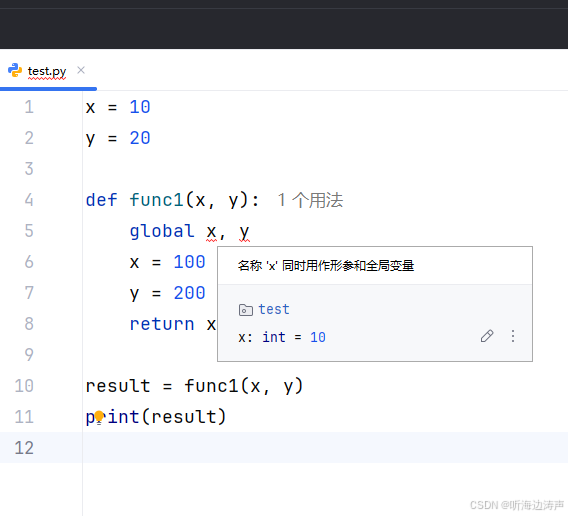Image resolution: width=568 pixels, height=516 pixels.
Task: Open the 'test' module link in tooltip
Action: (x=274, y=309)
